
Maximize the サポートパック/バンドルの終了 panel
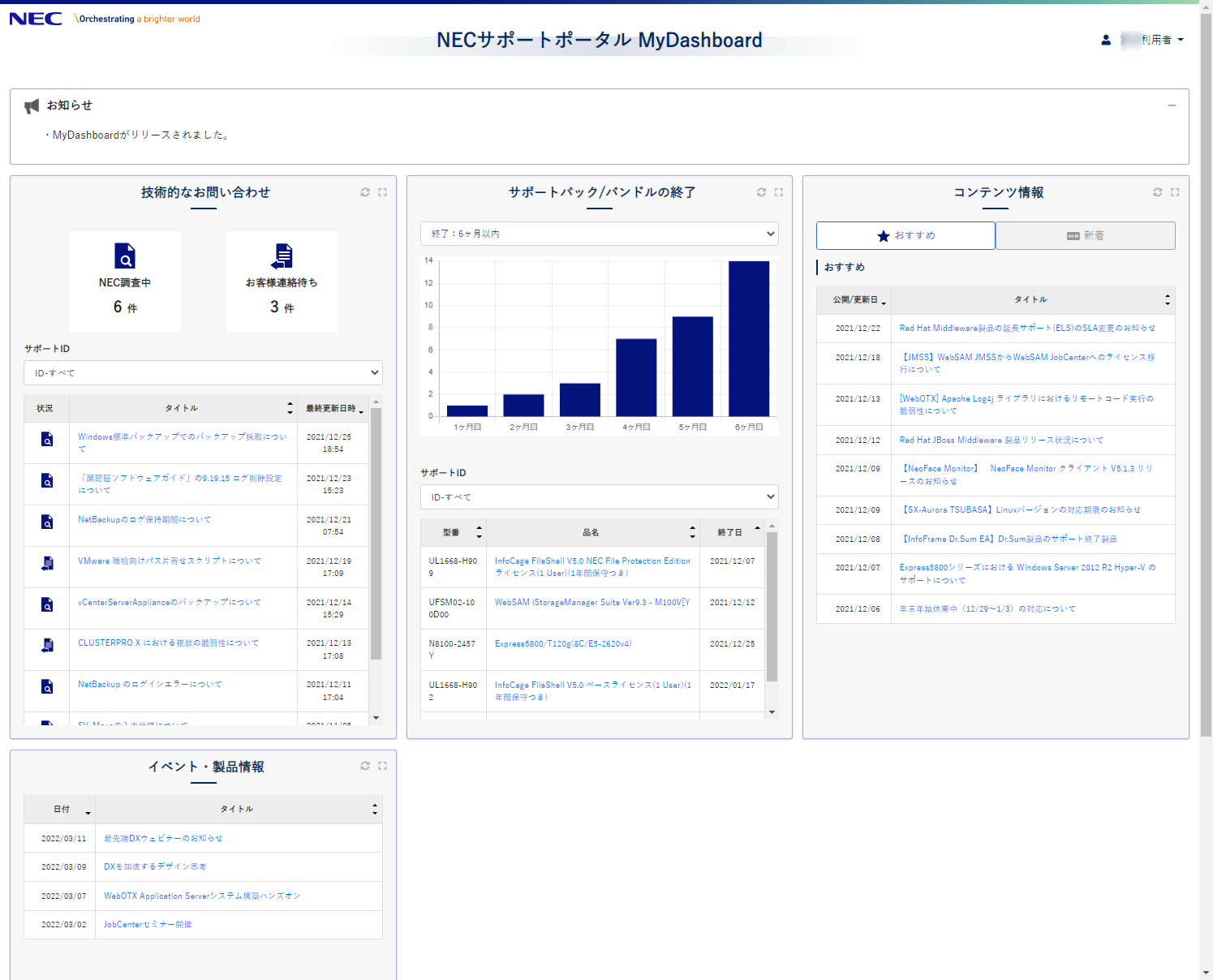[x=779, y=192]
